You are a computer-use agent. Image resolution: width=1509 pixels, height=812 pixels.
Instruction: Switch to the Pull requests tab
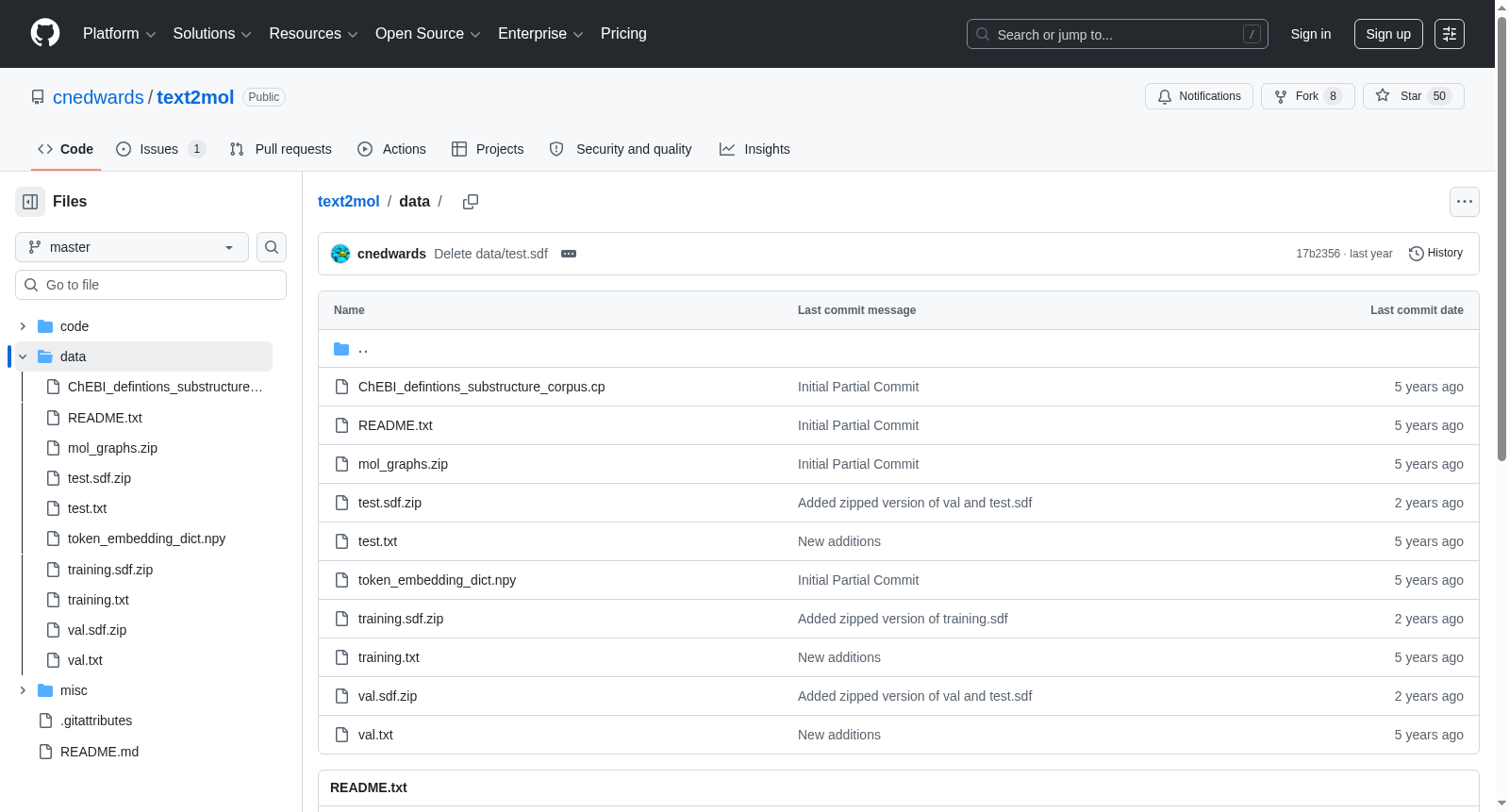(281, 149)
